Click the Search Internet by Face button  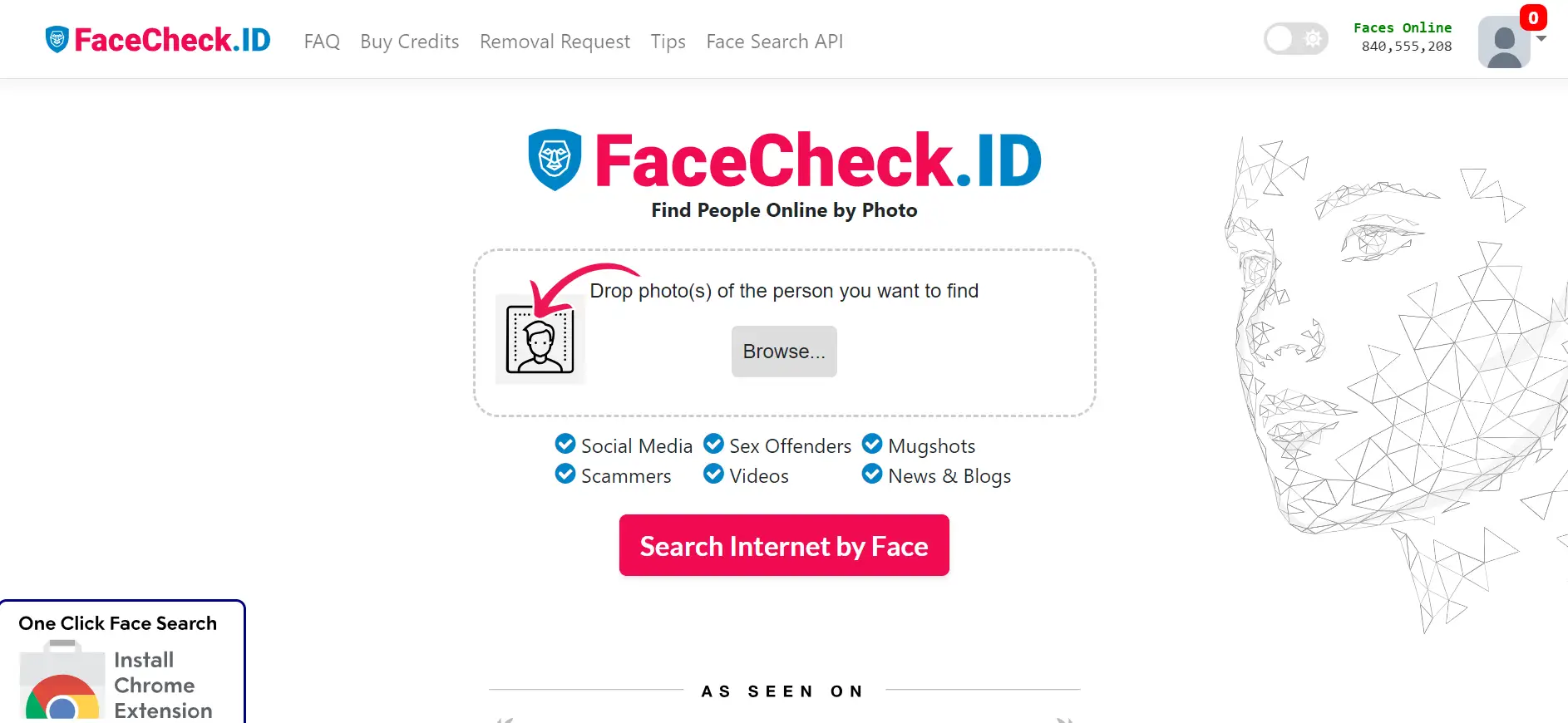point(783,545)
